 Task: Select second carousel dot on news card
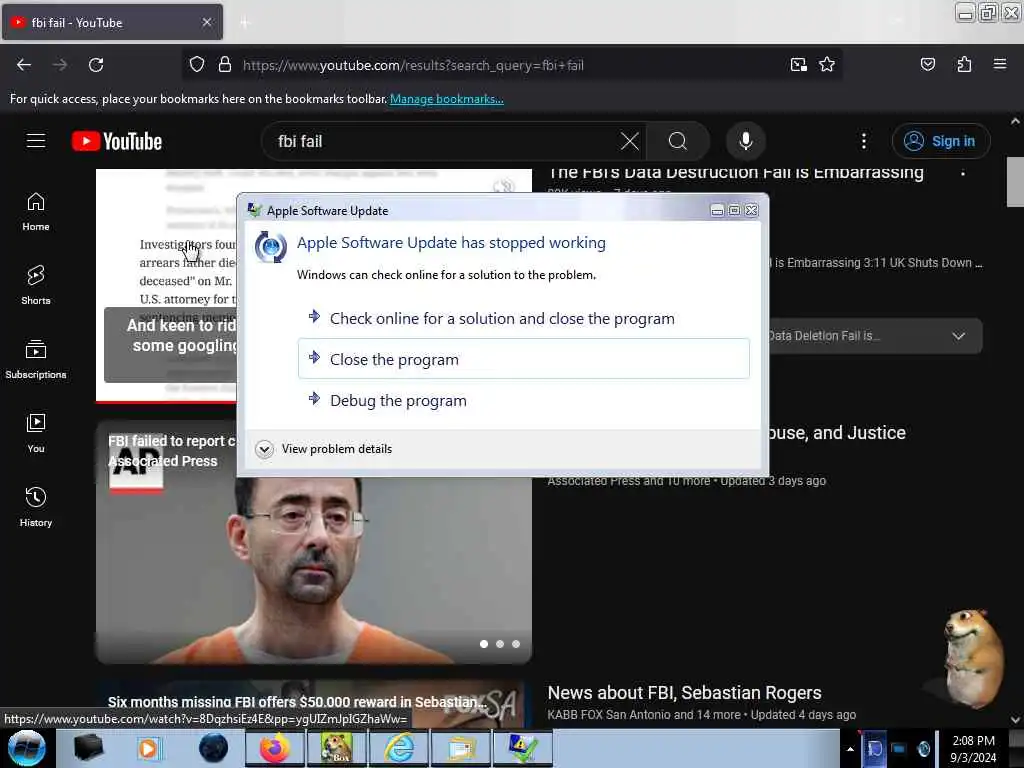click(500, 644)
